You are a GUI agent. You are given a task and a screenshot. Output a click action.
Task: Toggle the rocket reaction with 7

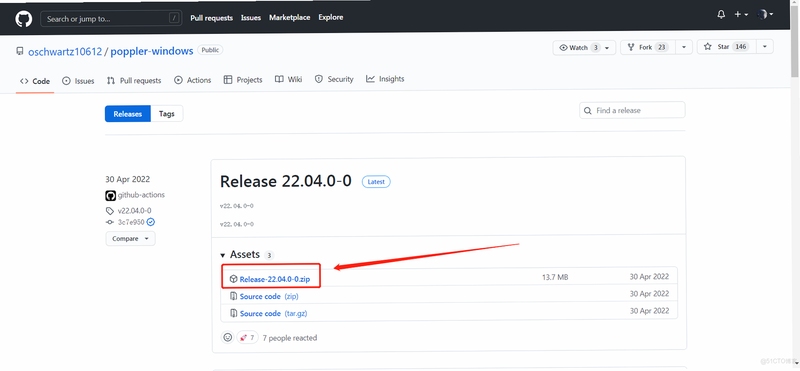pyautogui.click(x=247, y=338)
